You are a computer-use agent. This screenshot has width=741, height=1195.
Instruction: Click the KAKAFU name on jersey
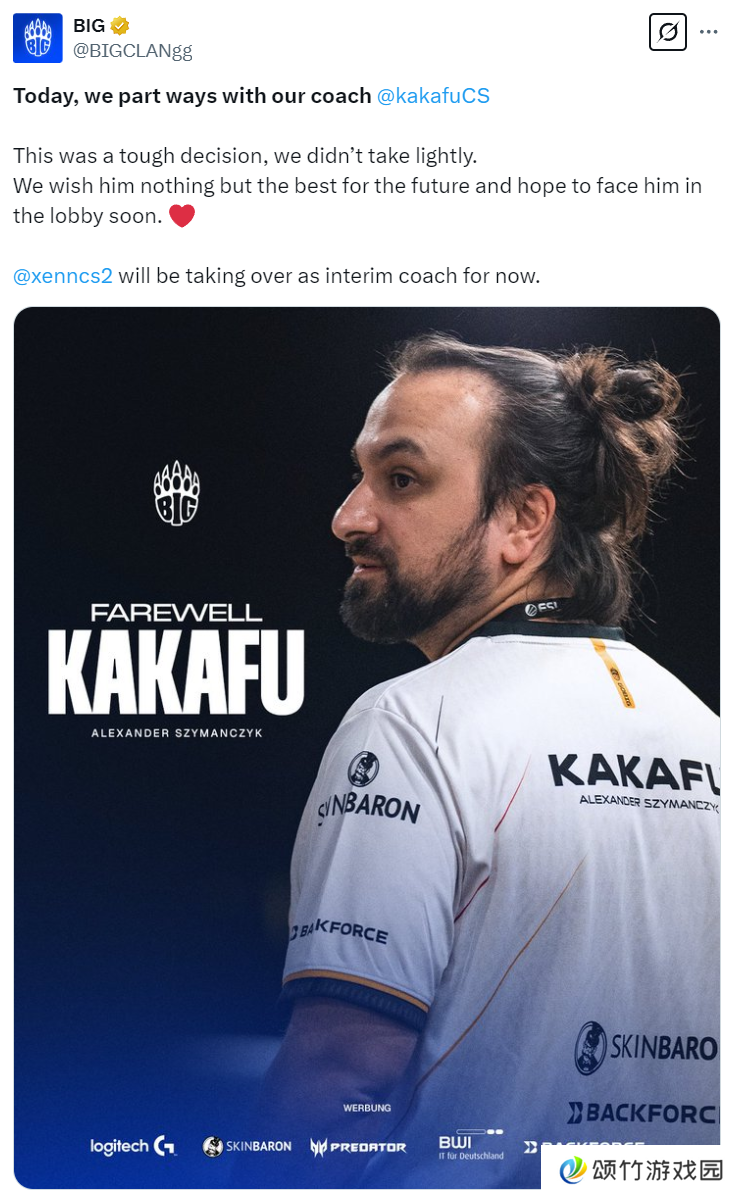634,774
